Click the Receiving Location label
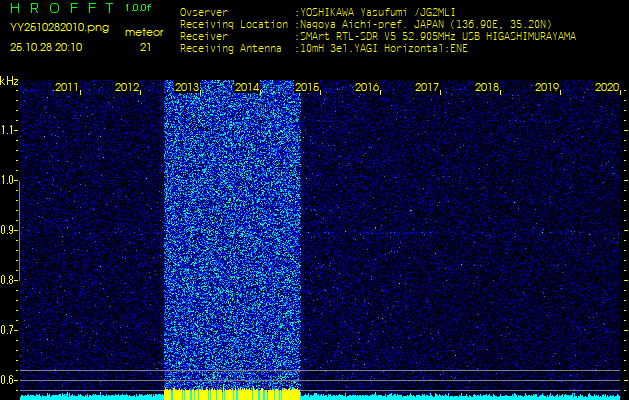This screenshot has width=629, height=400. tap(234, 25)
